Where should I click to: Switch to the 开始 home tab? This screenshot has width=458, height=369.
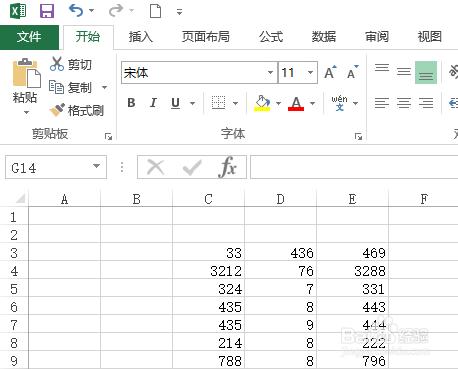(88, 37)
